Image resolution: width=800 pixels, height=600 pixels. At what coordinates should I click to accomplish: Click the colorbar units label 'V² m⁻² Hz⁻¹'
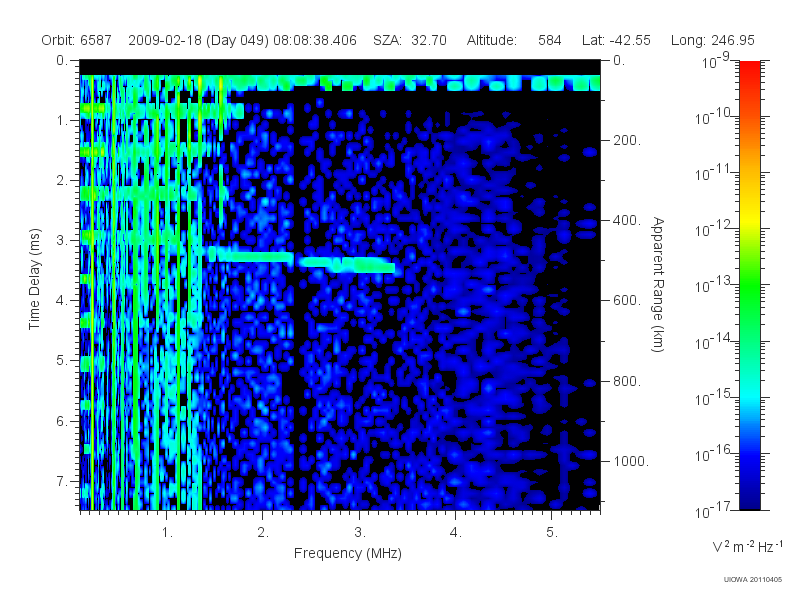click(x=747, y=546)
